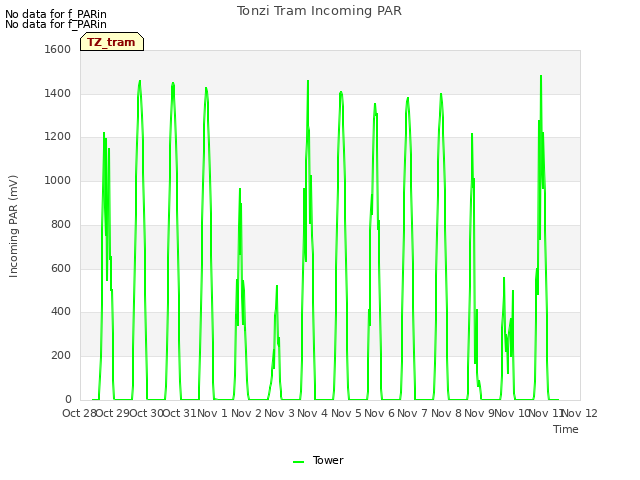Click the Oct 29 PAR peak near 1460
The height and width of the screenshot is (480, 640).
coord(140,81)
